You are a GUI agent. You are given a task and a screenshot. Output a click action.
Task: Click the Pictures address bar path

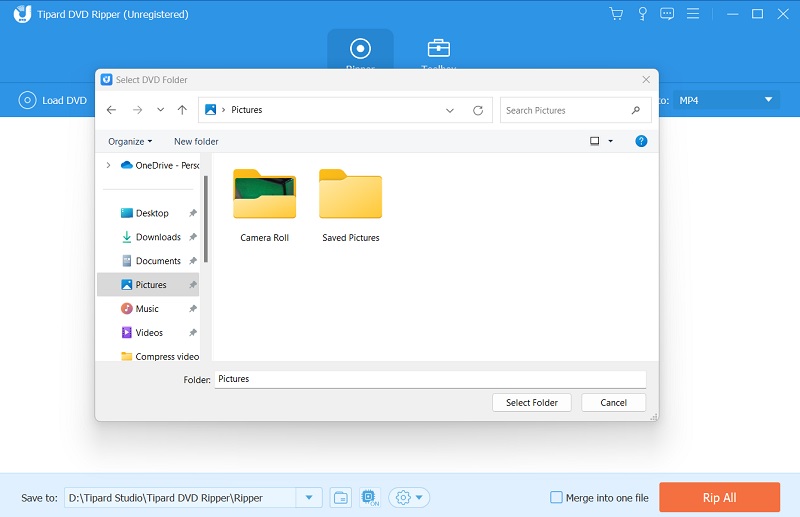tap(246, 110)
